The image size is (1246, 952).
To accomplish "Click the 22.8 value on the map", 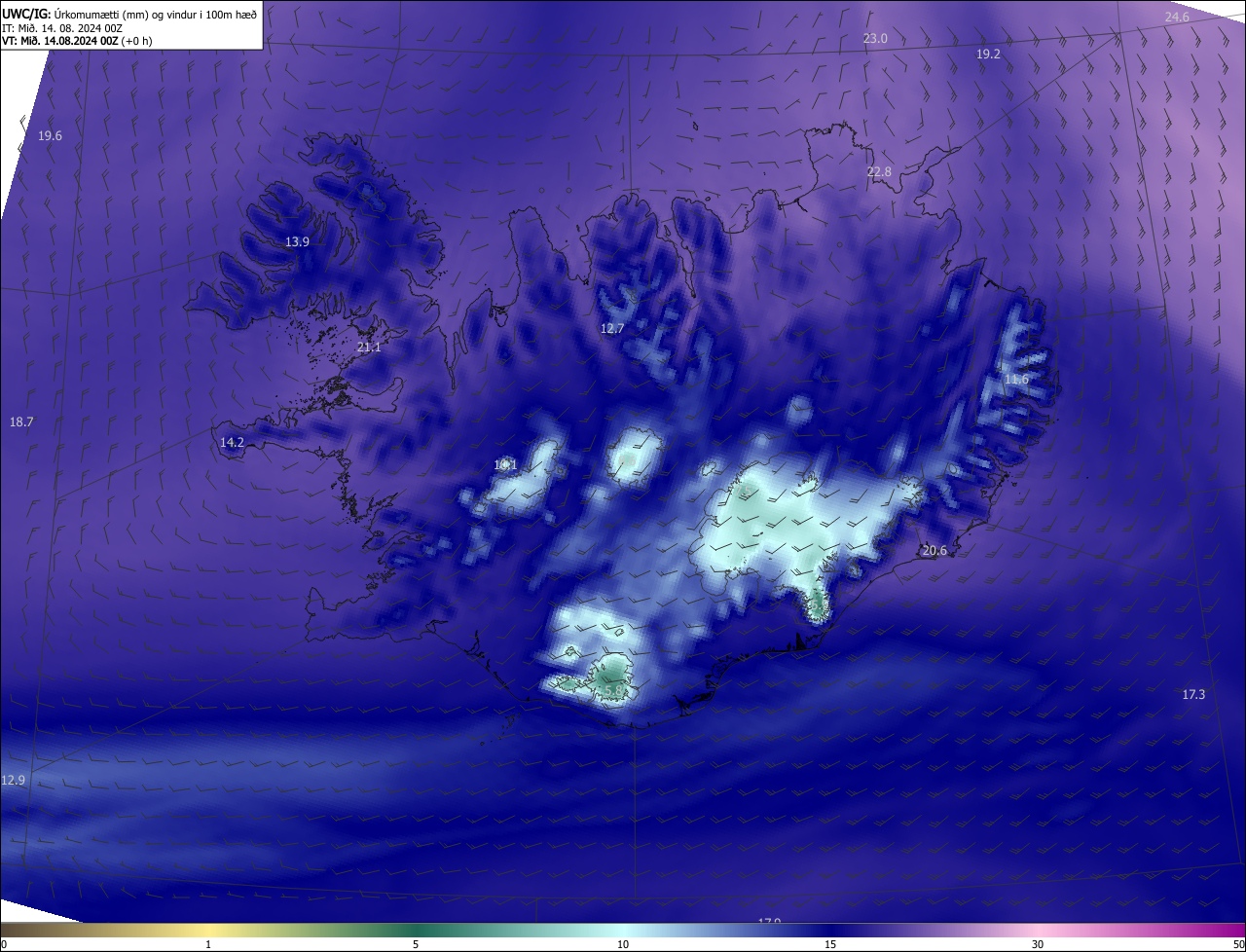I will pyautogui.click(x=879, y=171).
